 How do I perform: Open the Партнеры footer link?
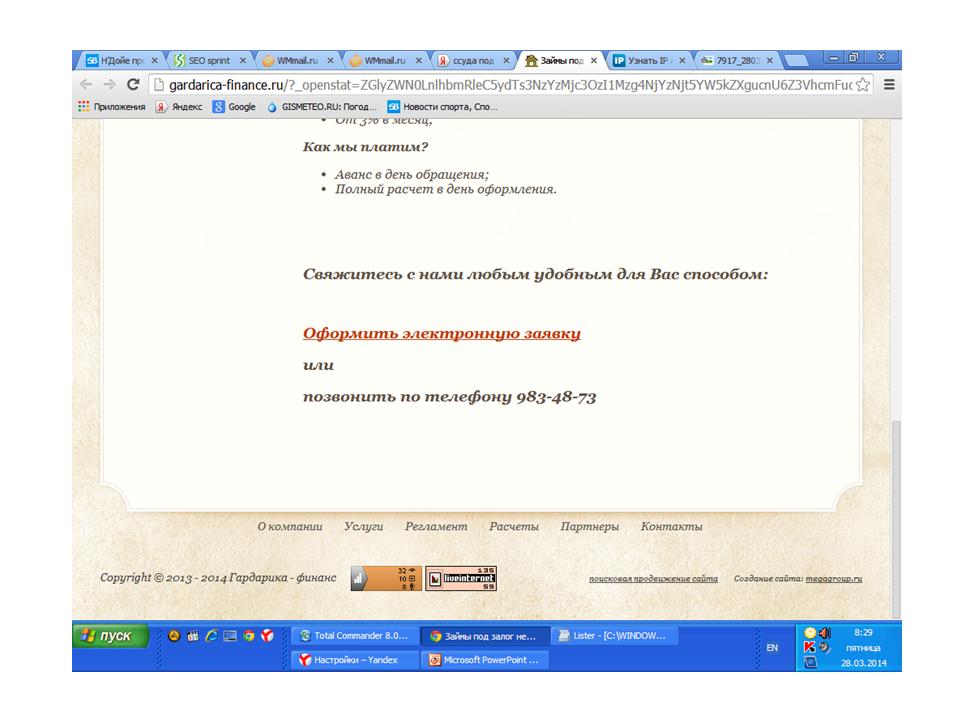590,527
